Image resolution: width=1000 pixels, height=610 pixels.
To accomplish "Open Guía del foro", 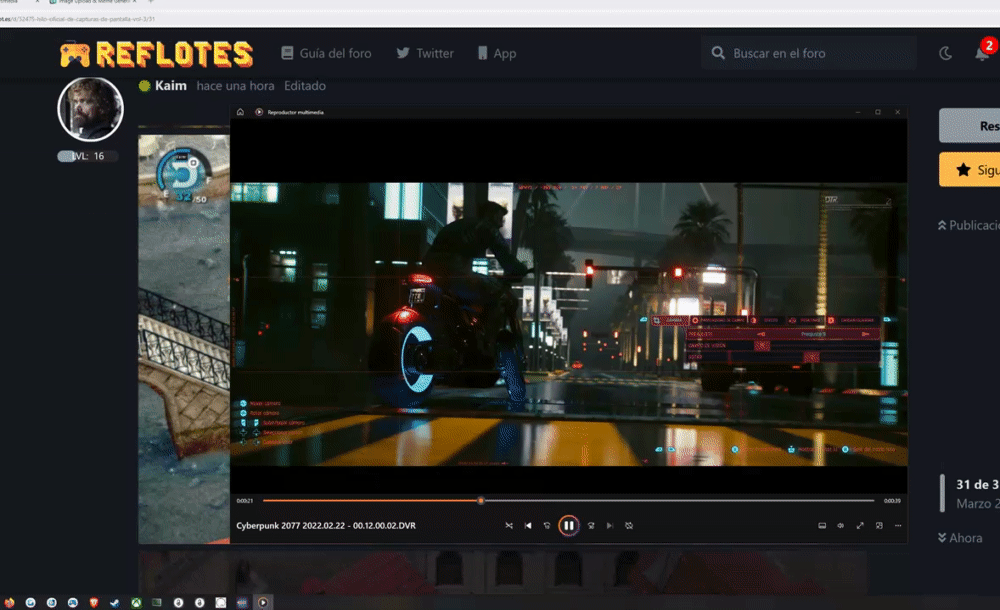I will point(326,54).
